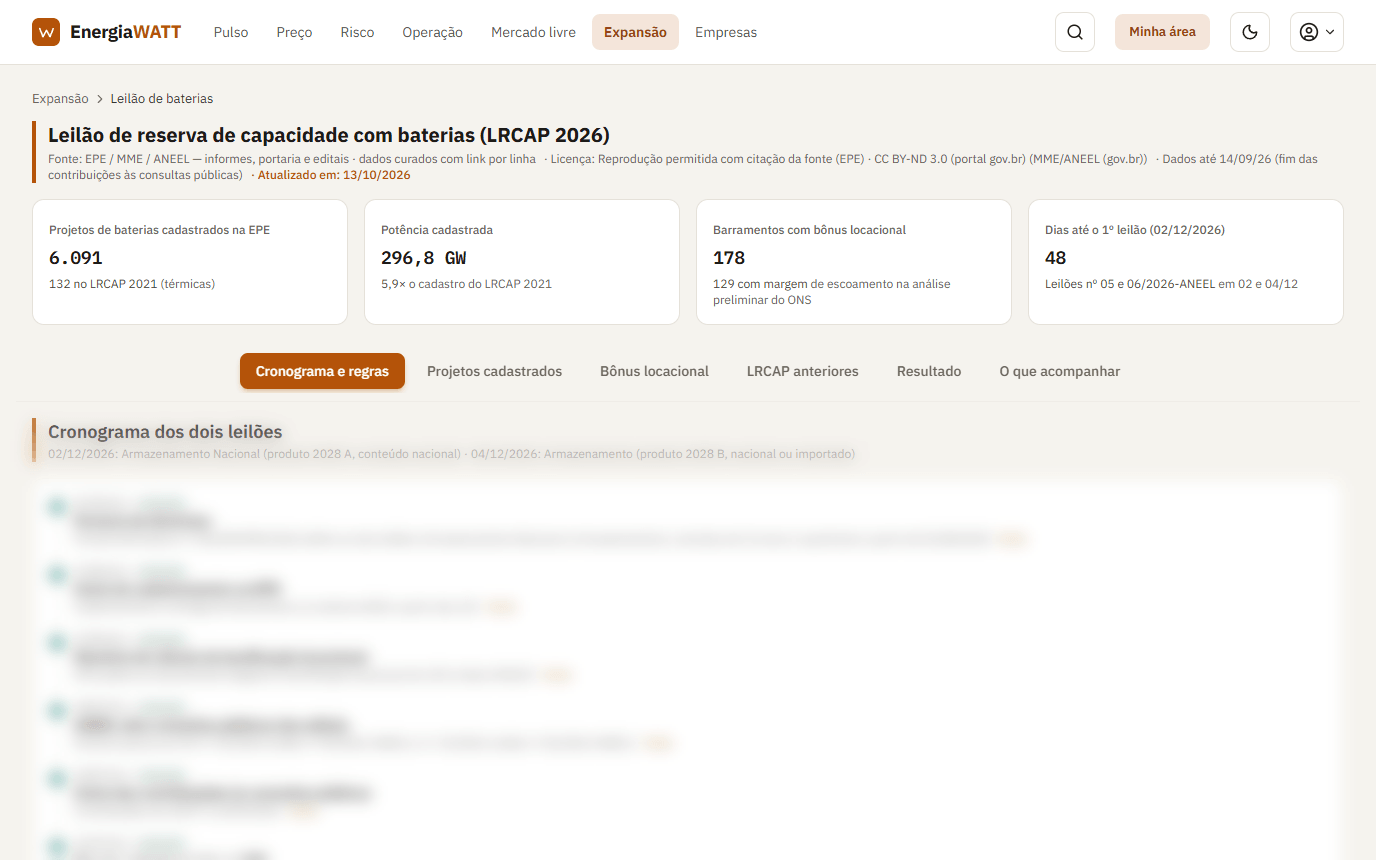This screenshot has width=1376, height=860.
Task: Open the Operação menu
Action: [432, 32]
